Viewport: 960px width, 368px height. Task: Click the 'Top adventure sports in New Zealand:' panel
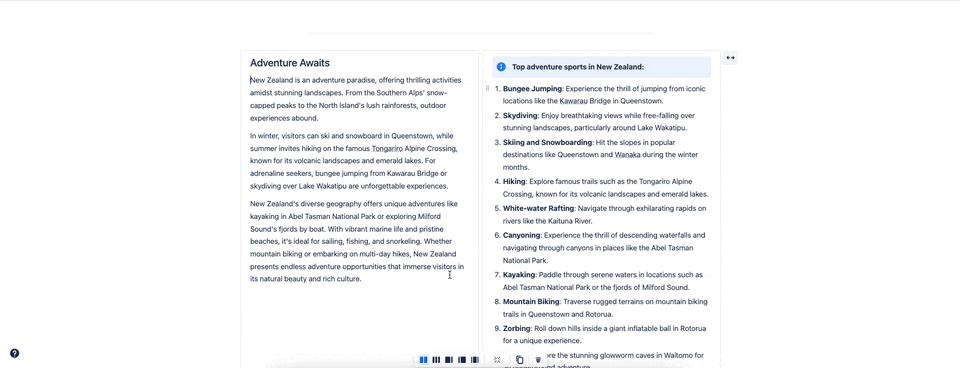click(x=601, y=67)
